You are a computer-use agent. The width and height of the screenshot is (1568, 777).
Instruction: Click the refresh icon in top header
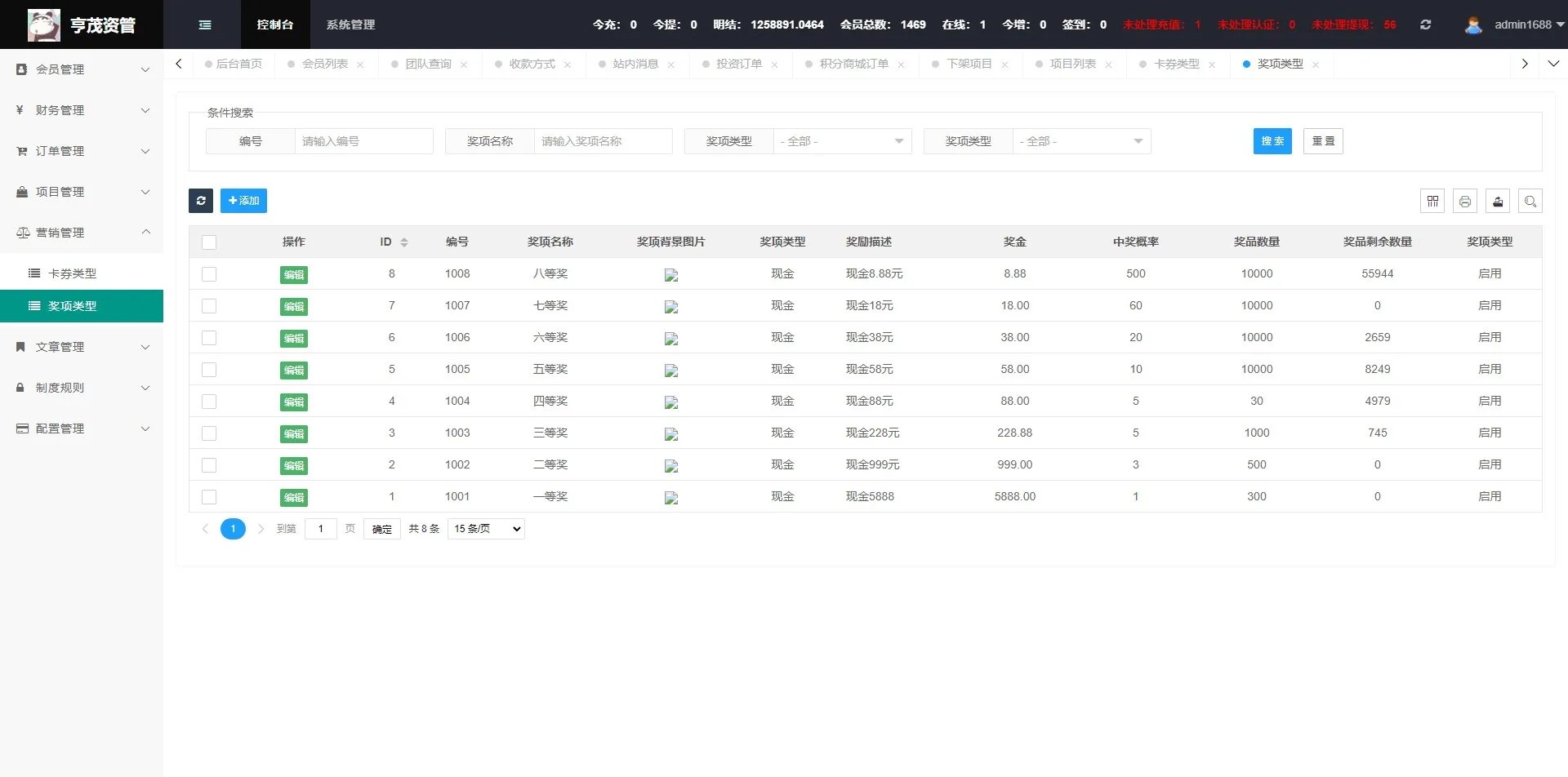(x=1425, y=24)
